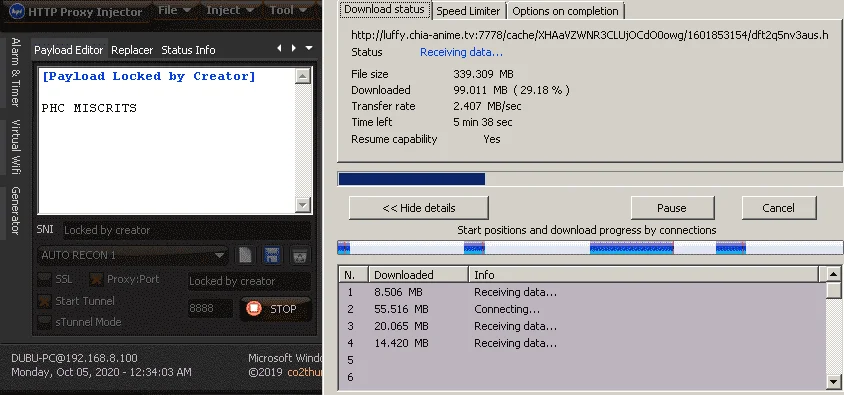844x395 pixels.
Task: Click the STOP button
Action: 275,309
